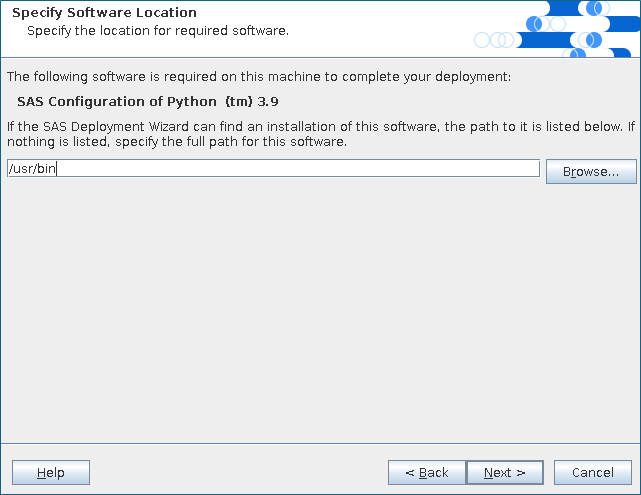Click the SAS blue banner graphic
This screenshot has height=495, width=641.
point(556,27)
